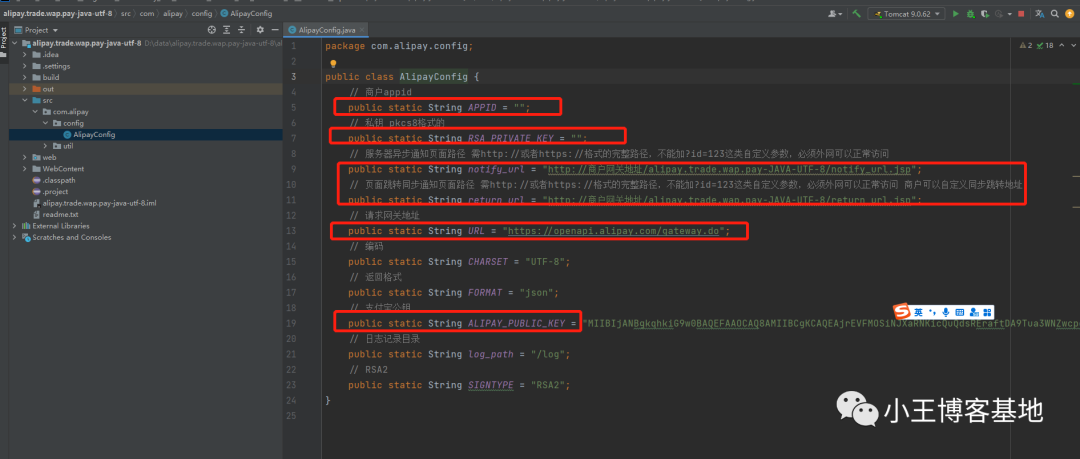1080x459 pixels.
Task: Open Project panel gear options
Action: [260, 30]
